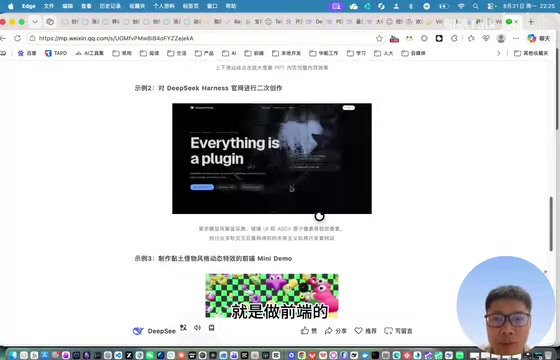Open the 产品 bookmarks folder

click(x=204, y=53)
